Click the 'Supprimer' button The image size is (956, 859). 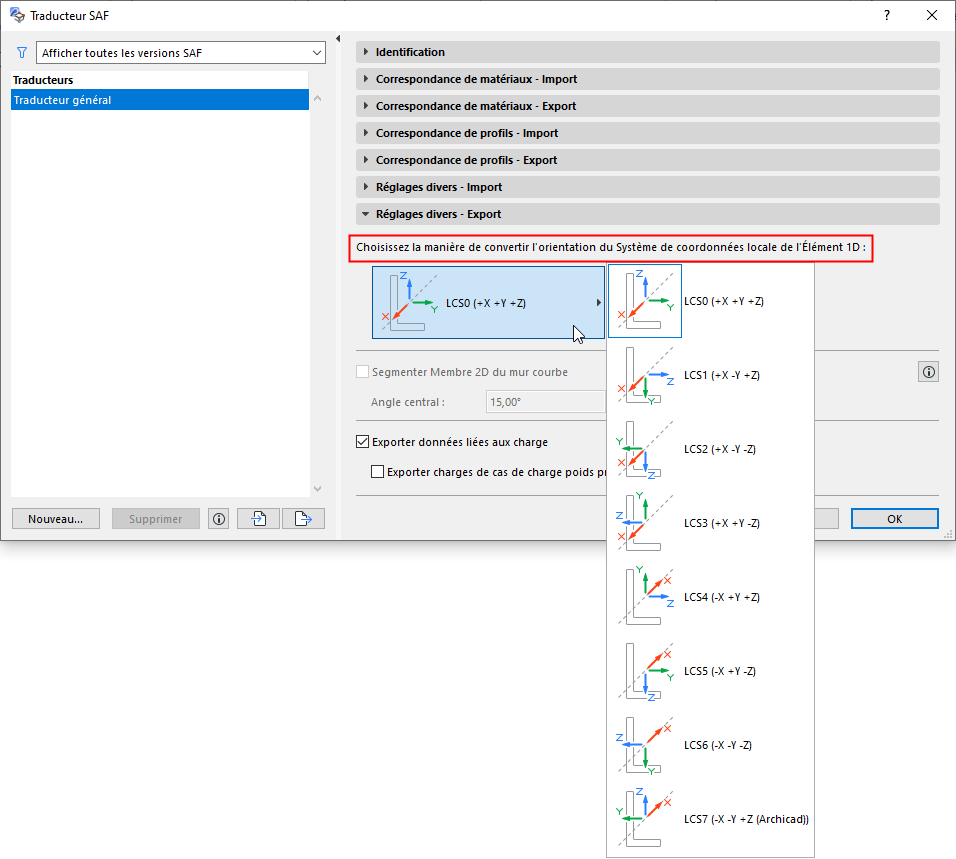155,519
